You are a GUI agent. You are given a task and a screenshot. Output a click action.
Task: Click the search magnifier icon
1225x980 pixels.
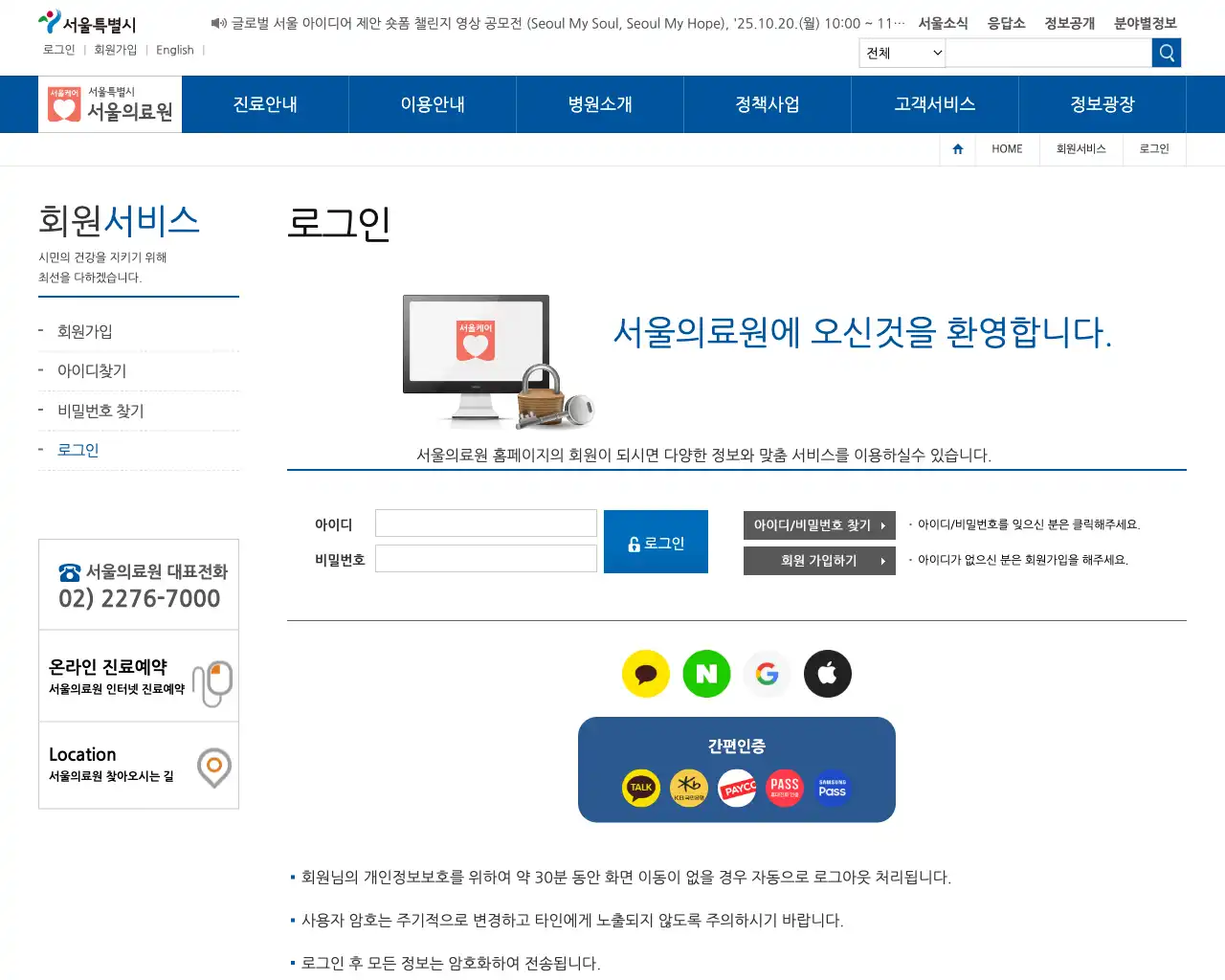tap(1166, 53)
